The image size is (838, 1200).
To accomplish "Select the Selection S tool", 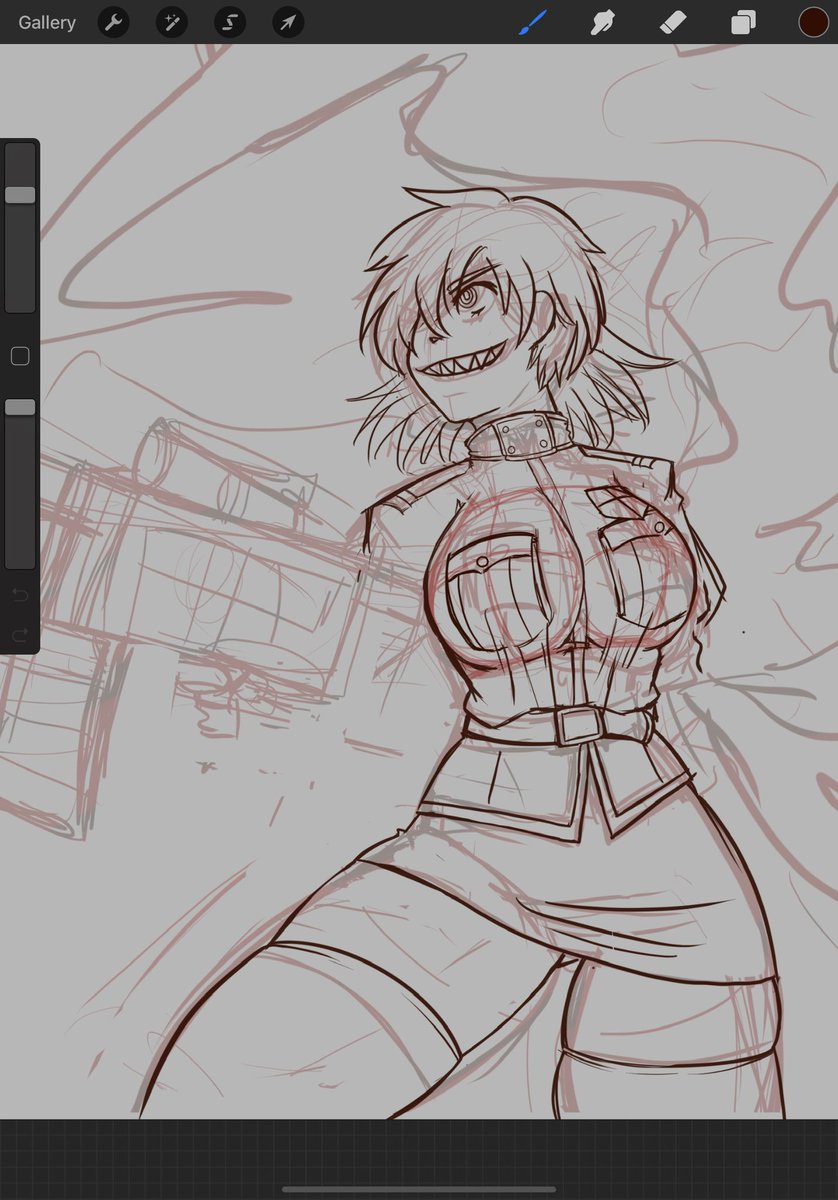I will coord(230,22).
